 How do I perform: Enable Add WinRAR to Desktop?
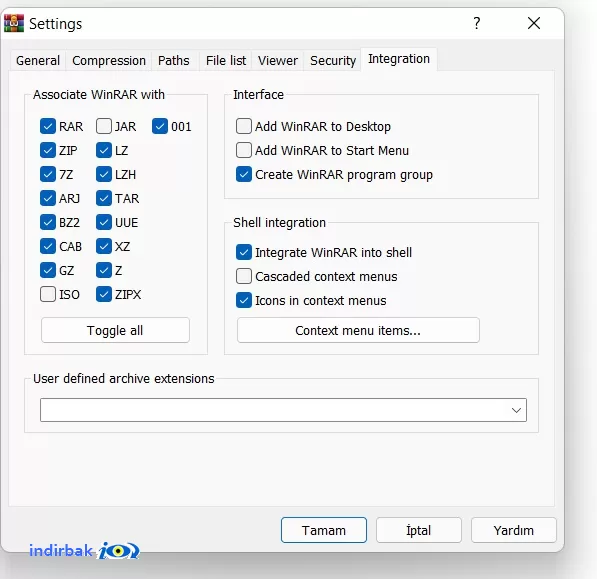coord(244,126)
